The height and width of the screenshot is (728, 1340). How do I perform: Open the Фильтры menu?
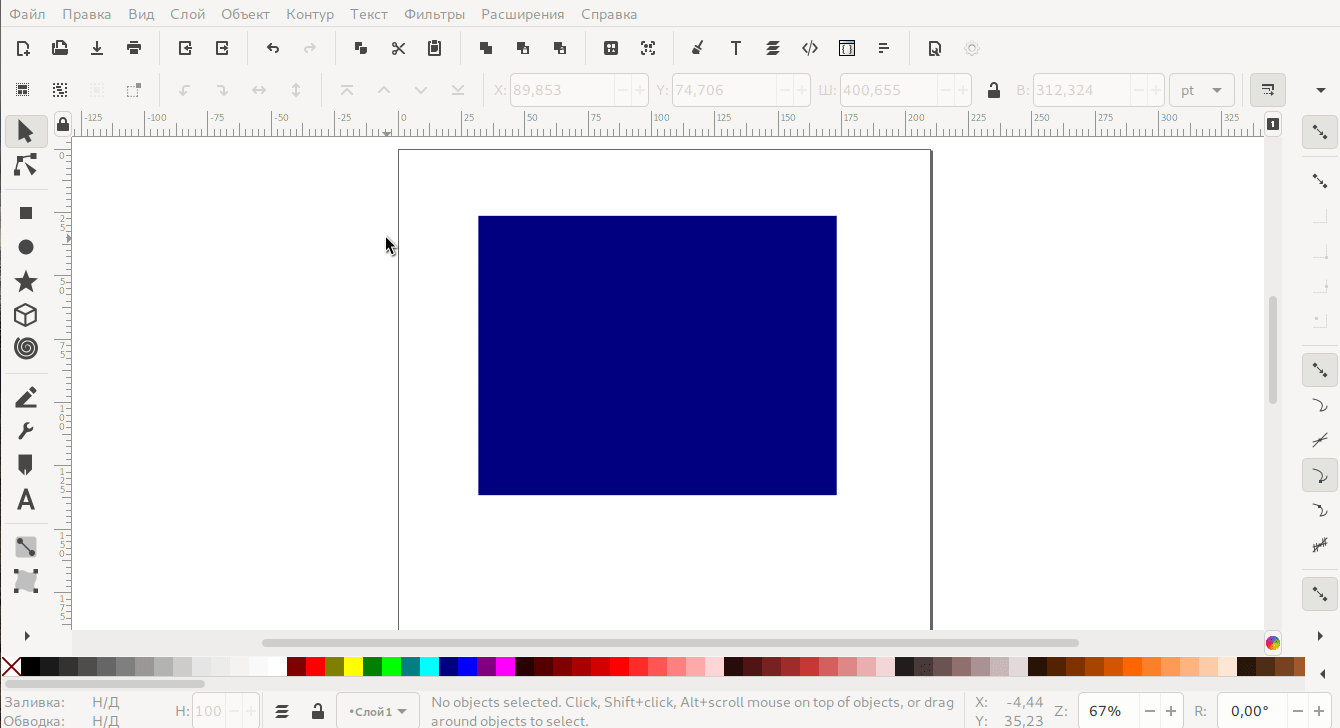[434, 14]
